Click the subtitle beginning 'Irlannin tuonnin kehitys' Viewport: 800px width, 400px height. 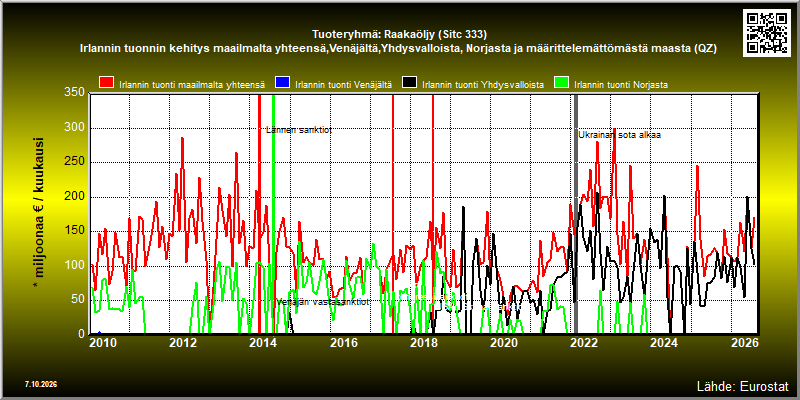pyautogui.click(x=398, y=48)
